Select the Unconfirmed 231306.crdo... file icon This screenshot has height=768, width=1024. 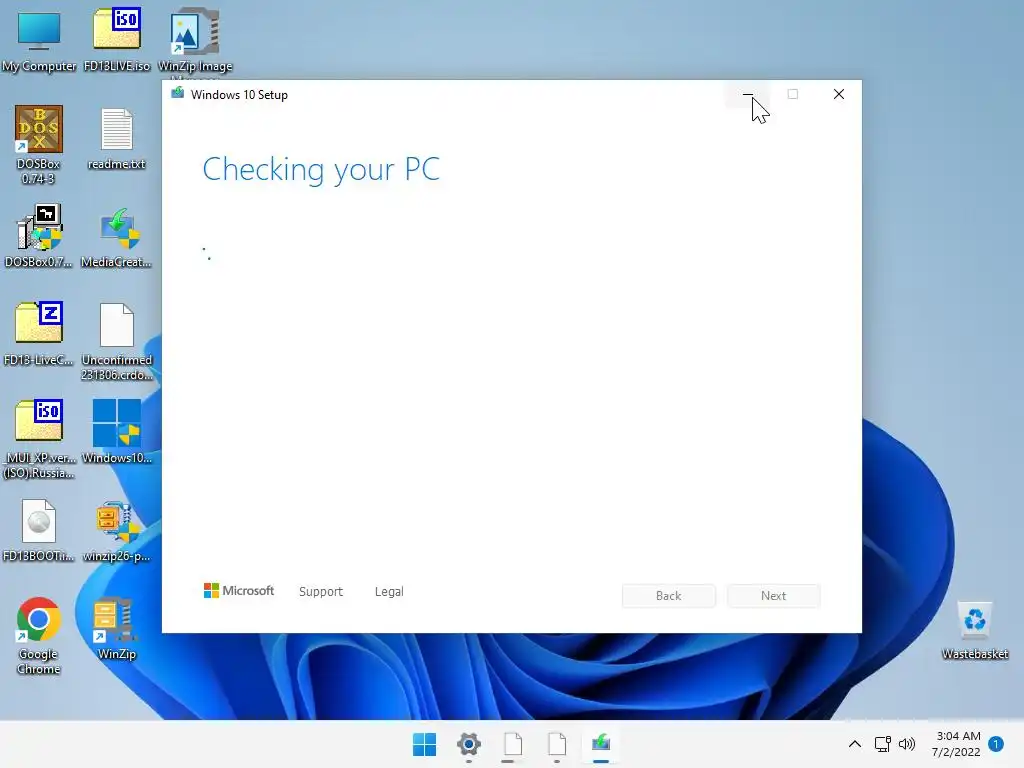coord(117,342)
